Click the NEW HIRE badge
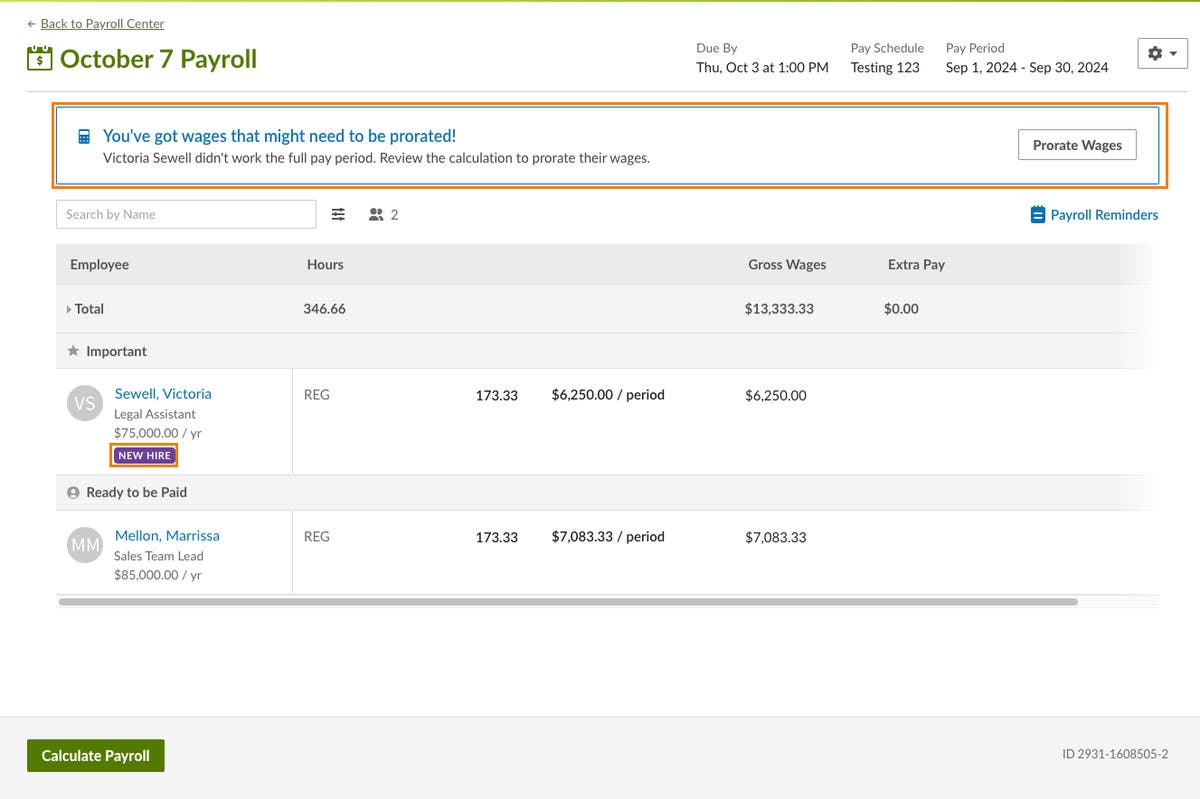Viewport: 1200px width, 799px height. pos(144,455)
